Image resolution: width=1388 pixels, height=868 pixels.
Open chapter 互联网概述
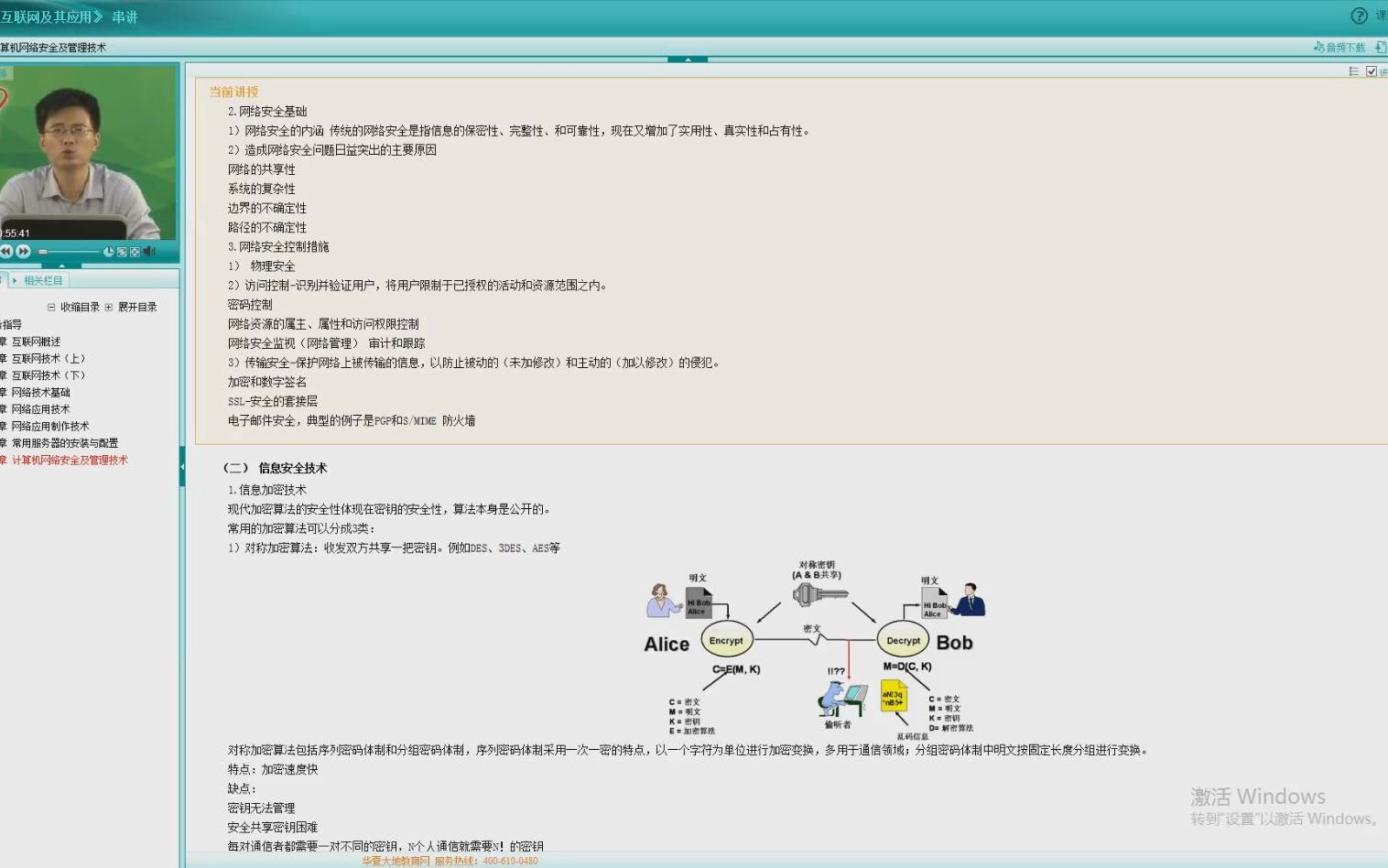point(36,342)
